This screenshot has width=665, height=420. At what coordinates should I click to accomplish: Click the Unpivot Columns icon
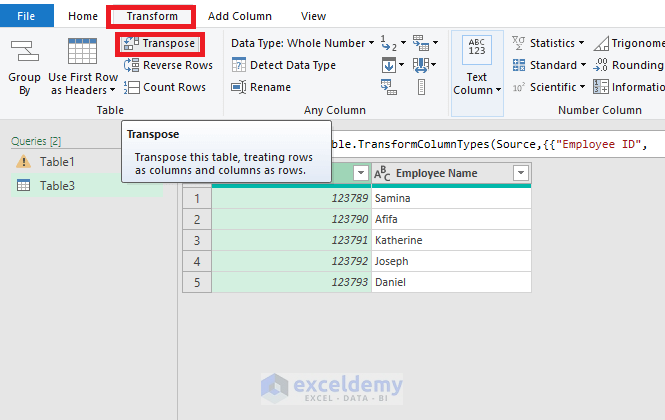(421, 43)
